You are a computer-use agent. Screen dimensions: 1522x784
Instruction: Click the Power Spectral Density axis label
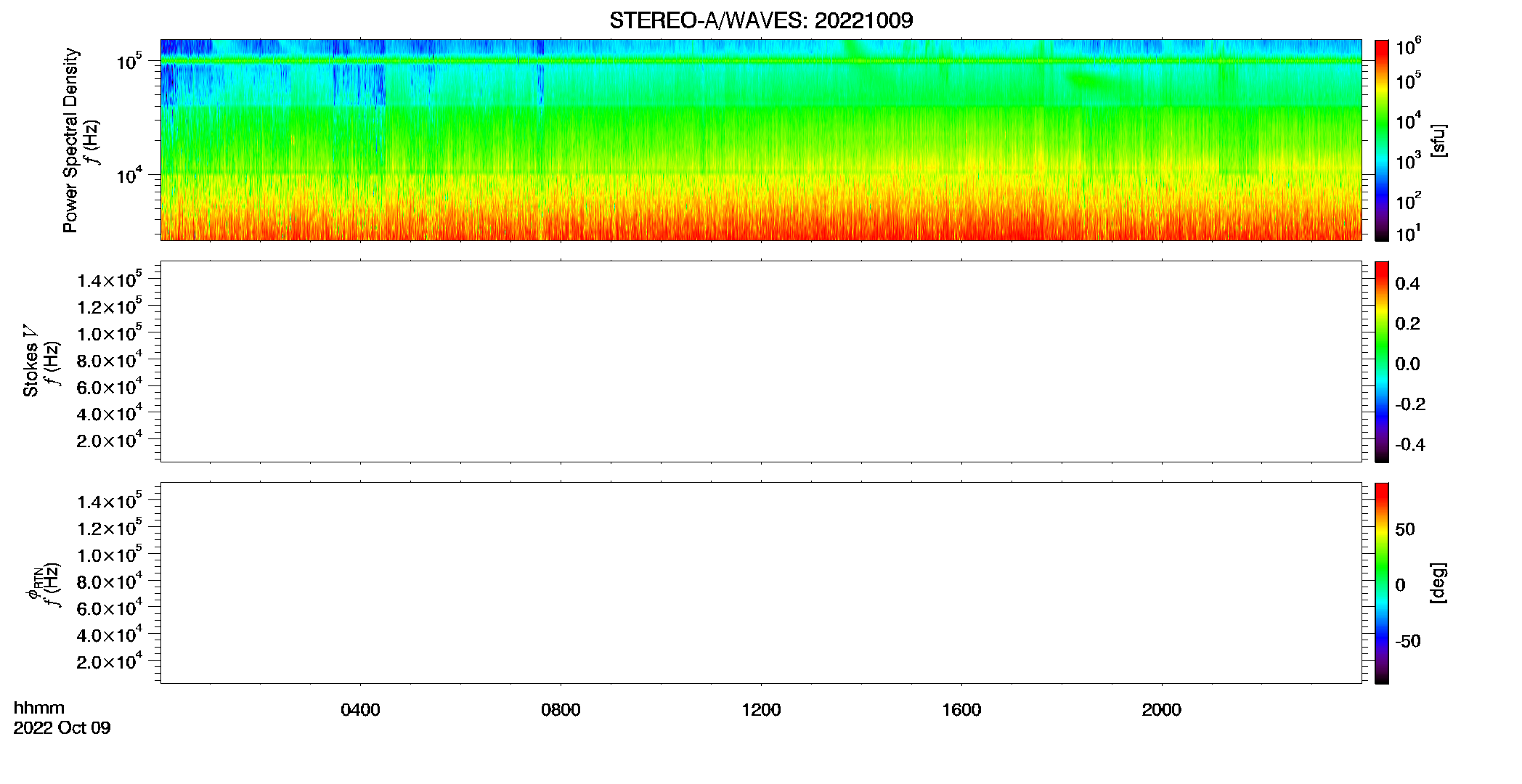click(x=70, y=140)
